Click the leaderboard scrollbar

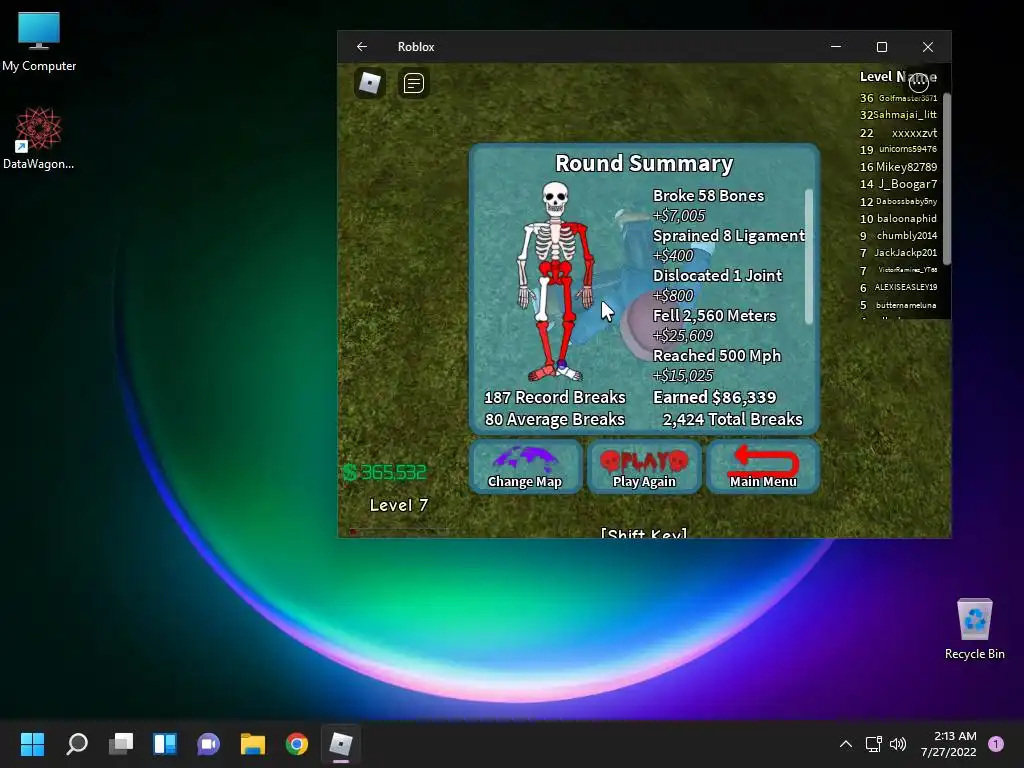(x=946, y=179)
